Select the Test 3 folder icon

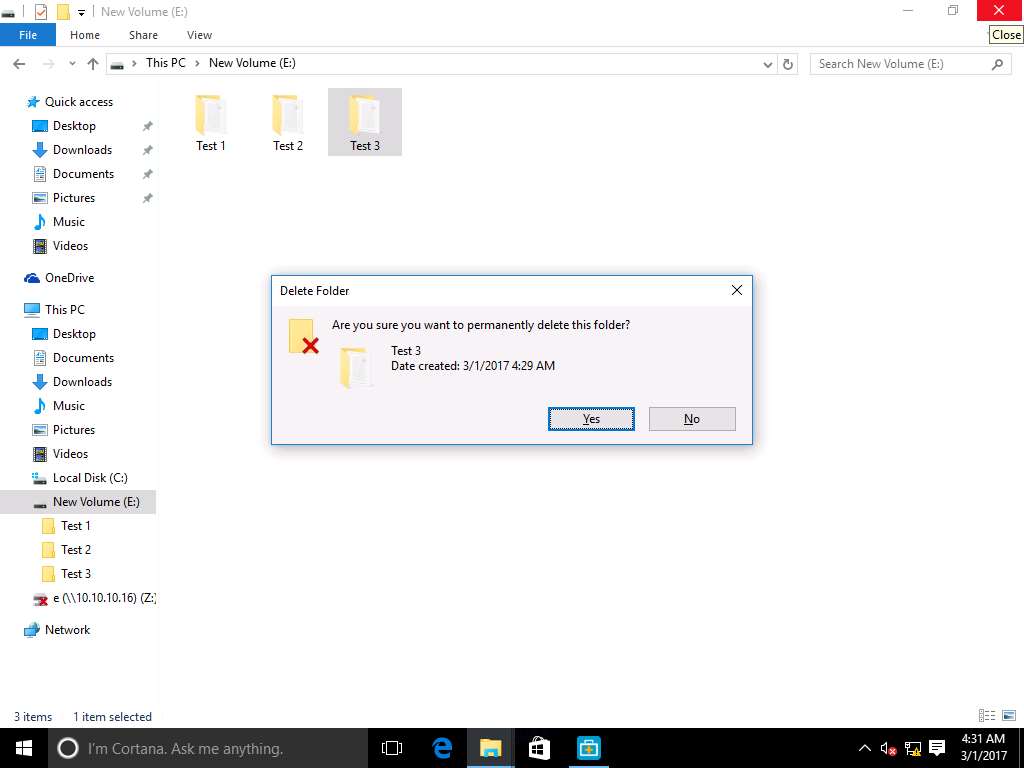[365, 123]
